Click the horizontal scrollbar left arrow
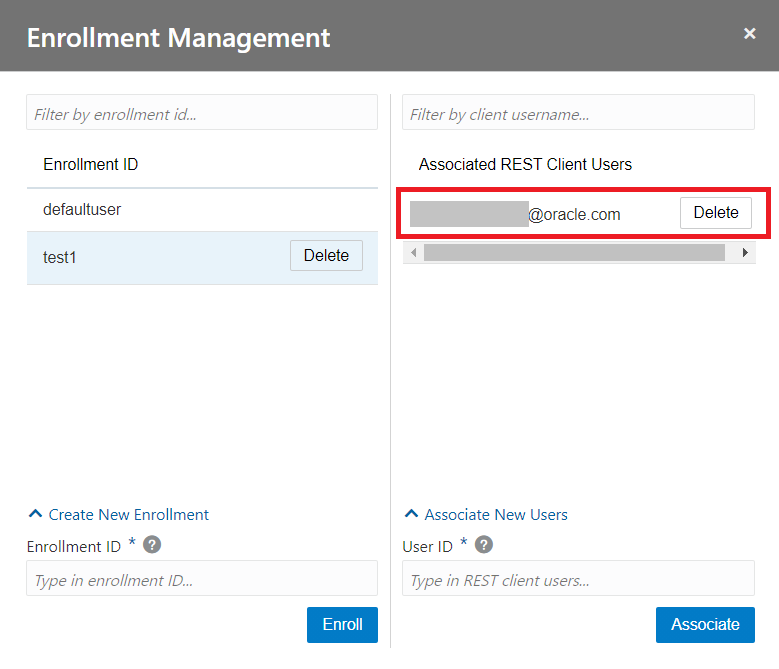Screen dimensions: 779x669 coord(412,253)
